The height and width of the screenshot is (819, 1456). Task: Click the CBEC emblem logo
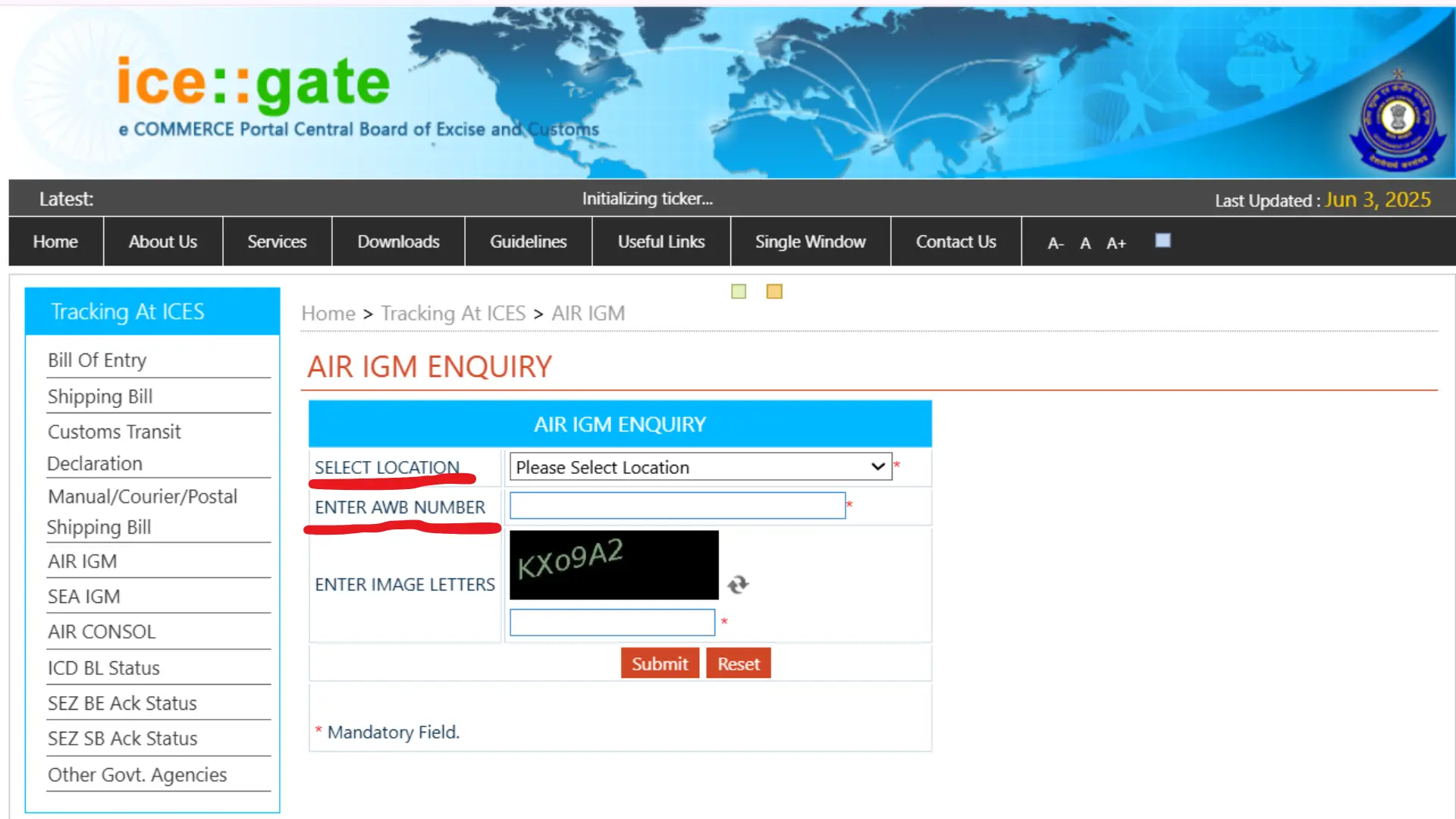[x=1397, y=121]
